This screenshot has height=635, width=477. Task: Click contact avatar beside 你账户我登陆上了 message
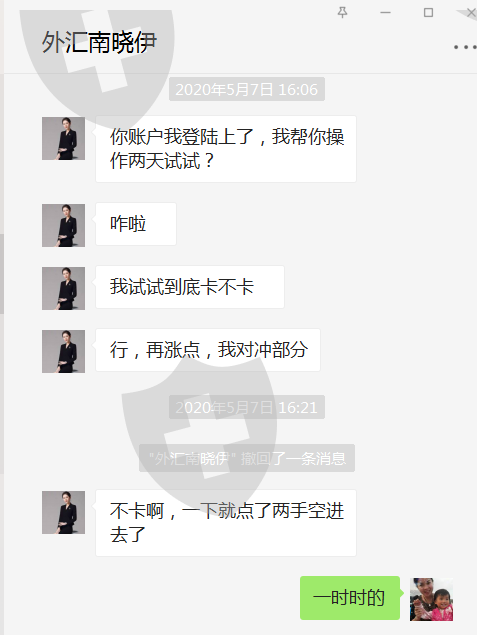(64, 139)
